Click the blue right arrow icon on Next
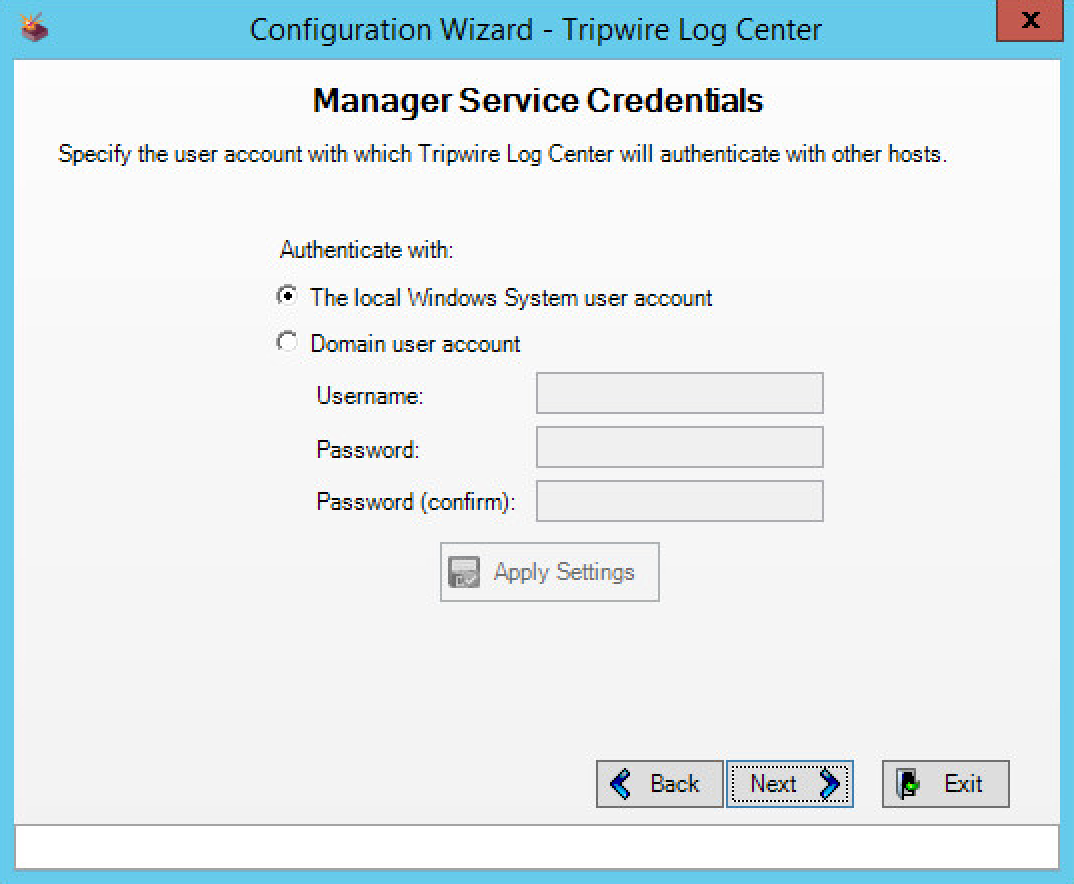The image size is (1074, 884). pos(829,785)
